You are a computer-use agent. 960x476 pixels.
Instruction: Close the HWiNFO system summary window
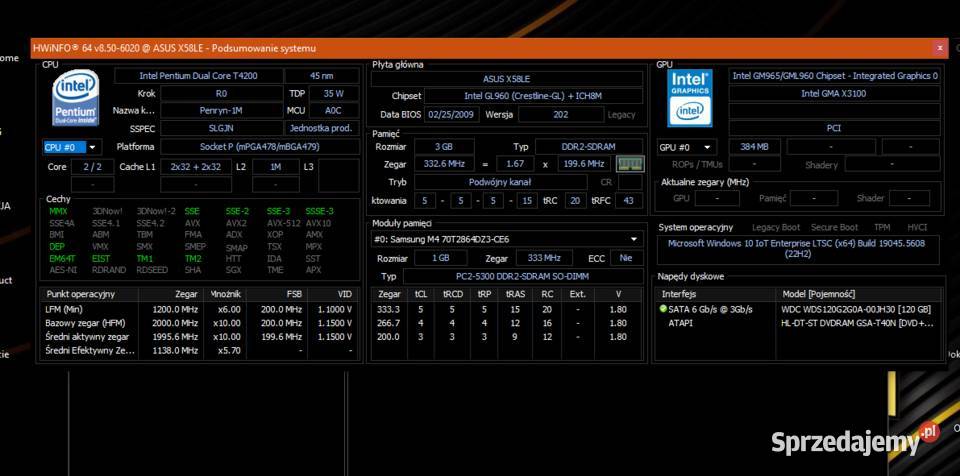940,48
